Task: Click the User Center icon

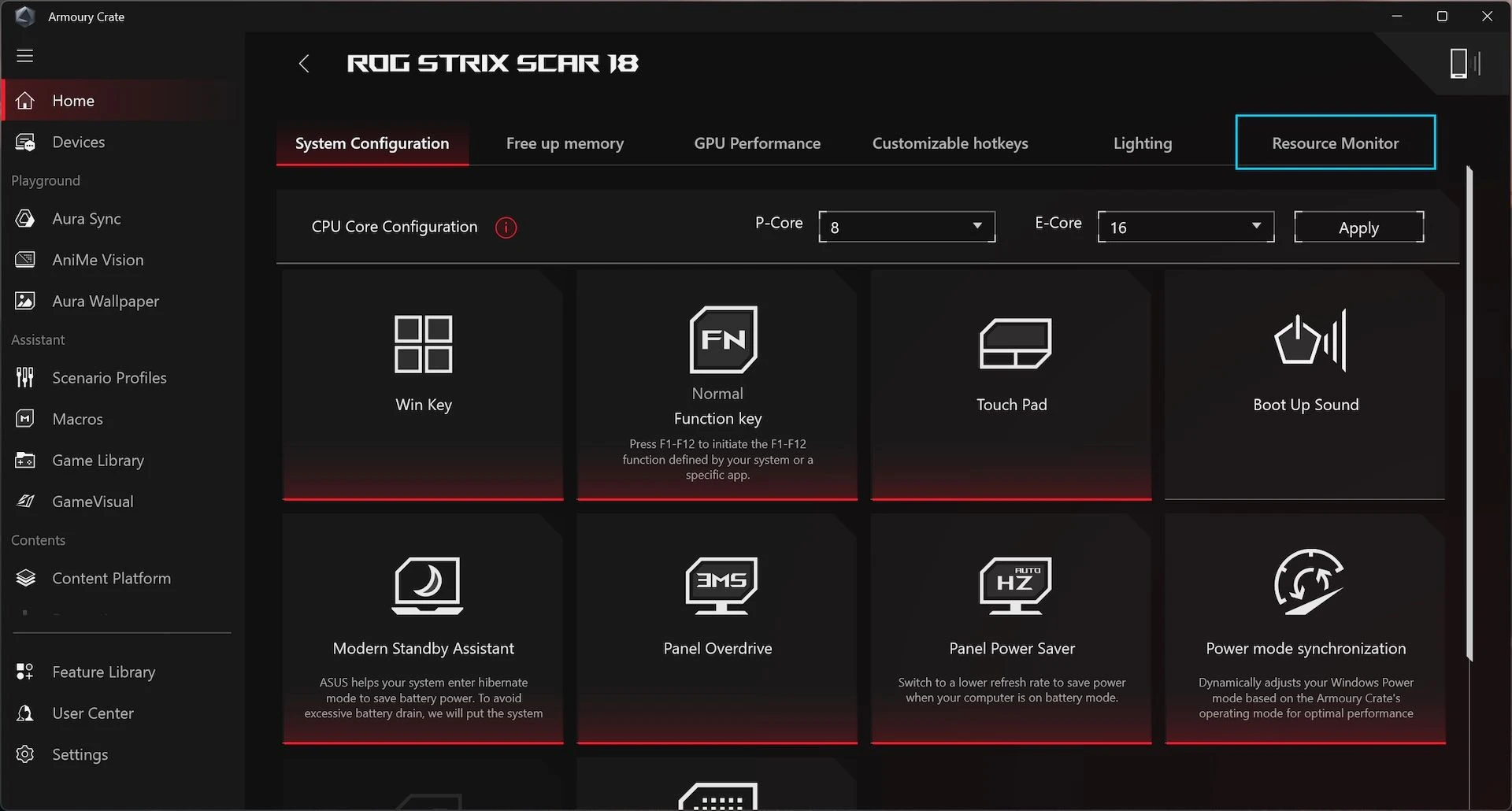Action: [x=25, y=713]
